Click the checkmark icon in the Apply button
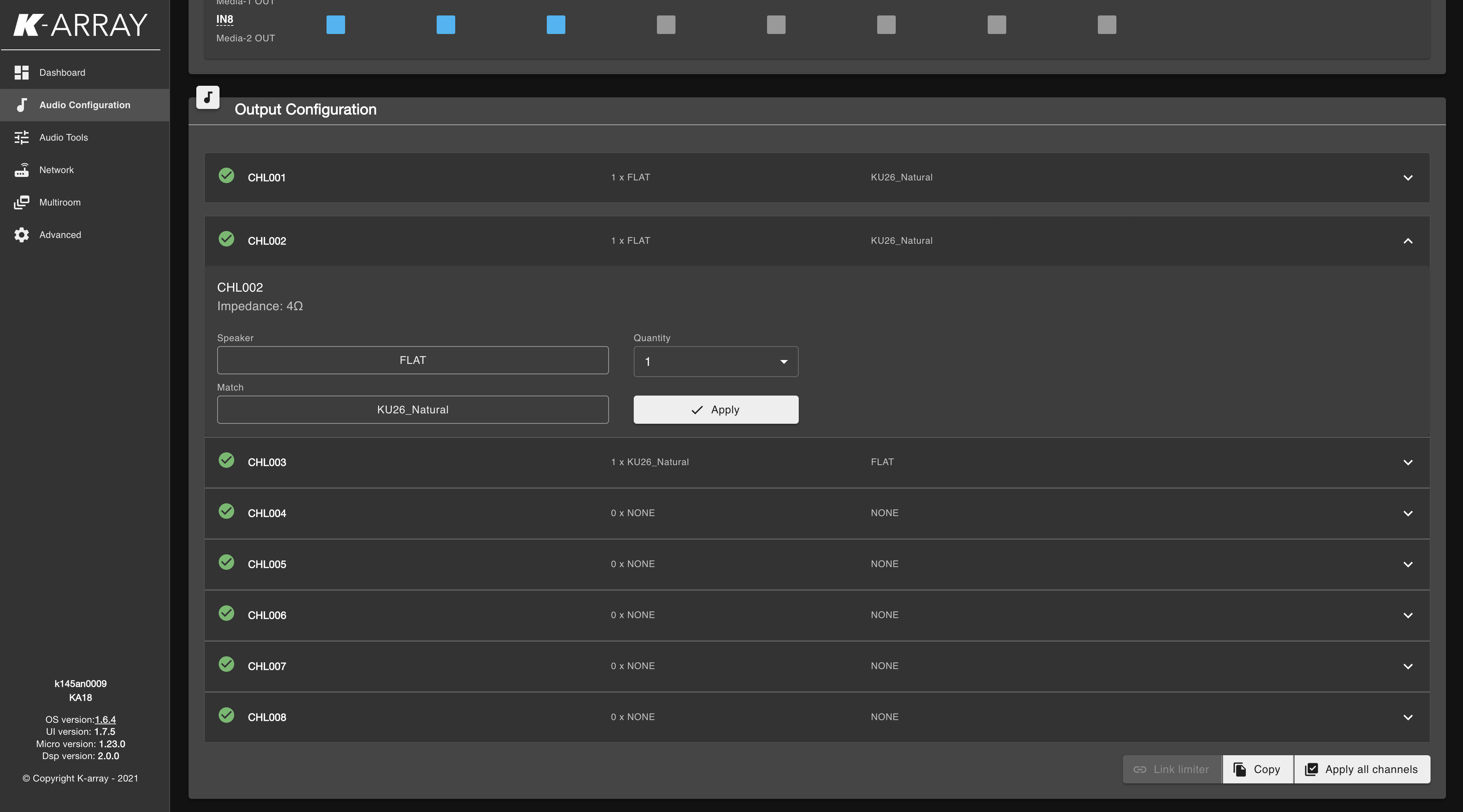The image size is (1463, 812). [697, 410]
